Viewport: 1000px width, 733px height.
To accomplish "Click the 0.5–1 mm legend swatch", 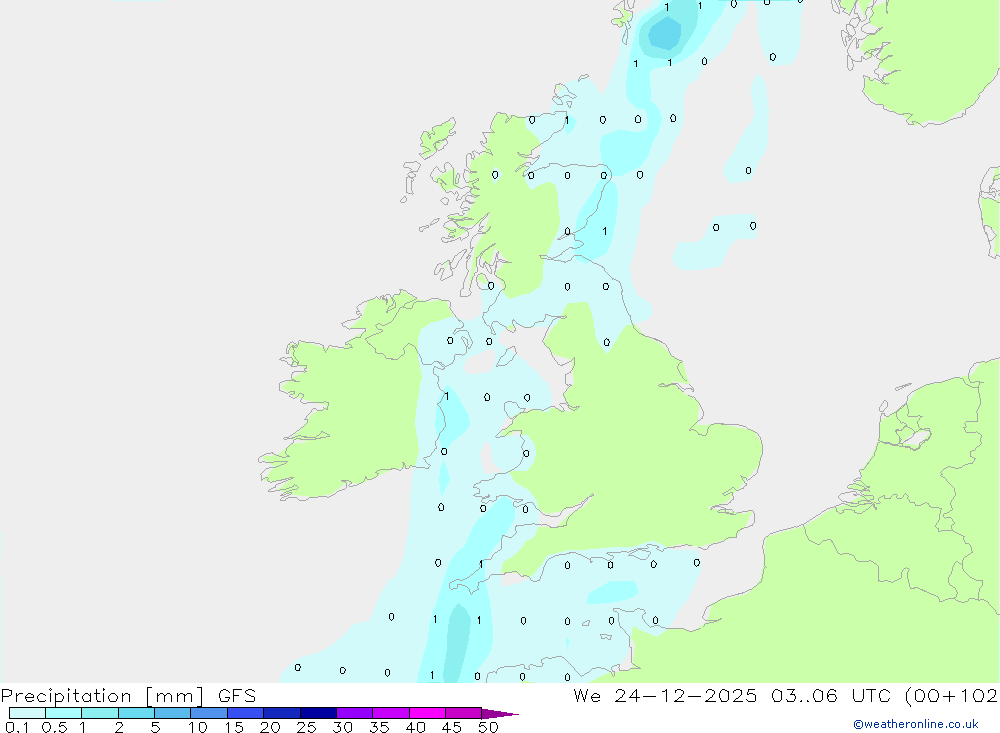I will click(x=64, y=713).
